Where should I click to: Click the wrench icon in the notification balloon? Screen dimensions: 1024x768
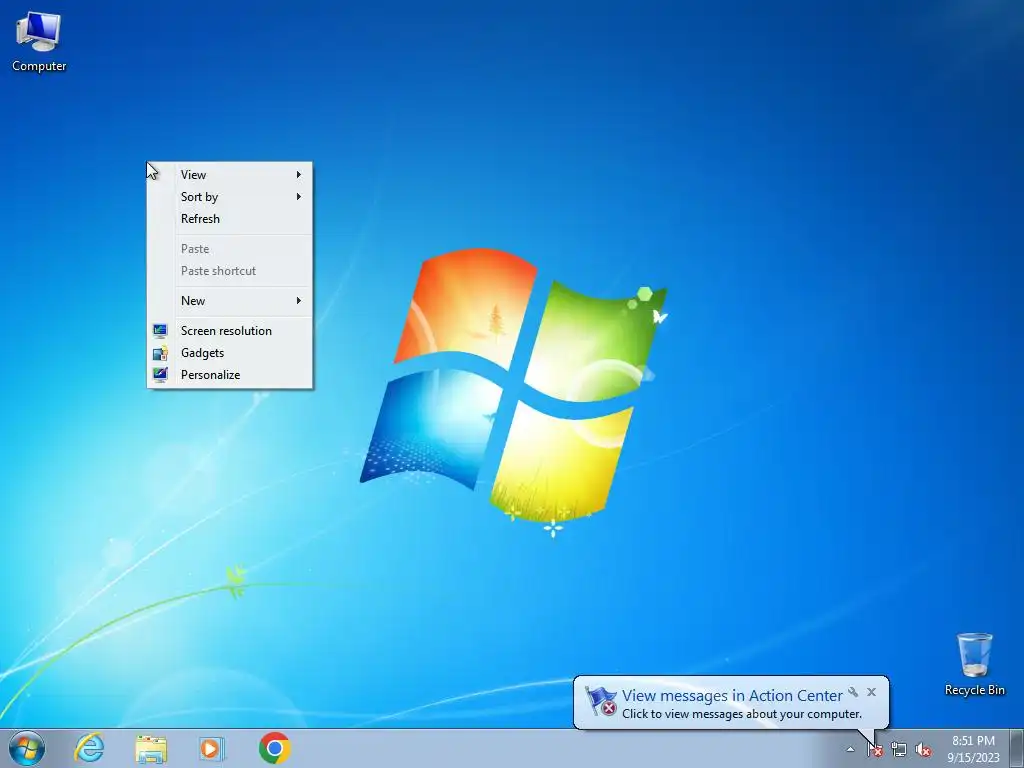853,692
